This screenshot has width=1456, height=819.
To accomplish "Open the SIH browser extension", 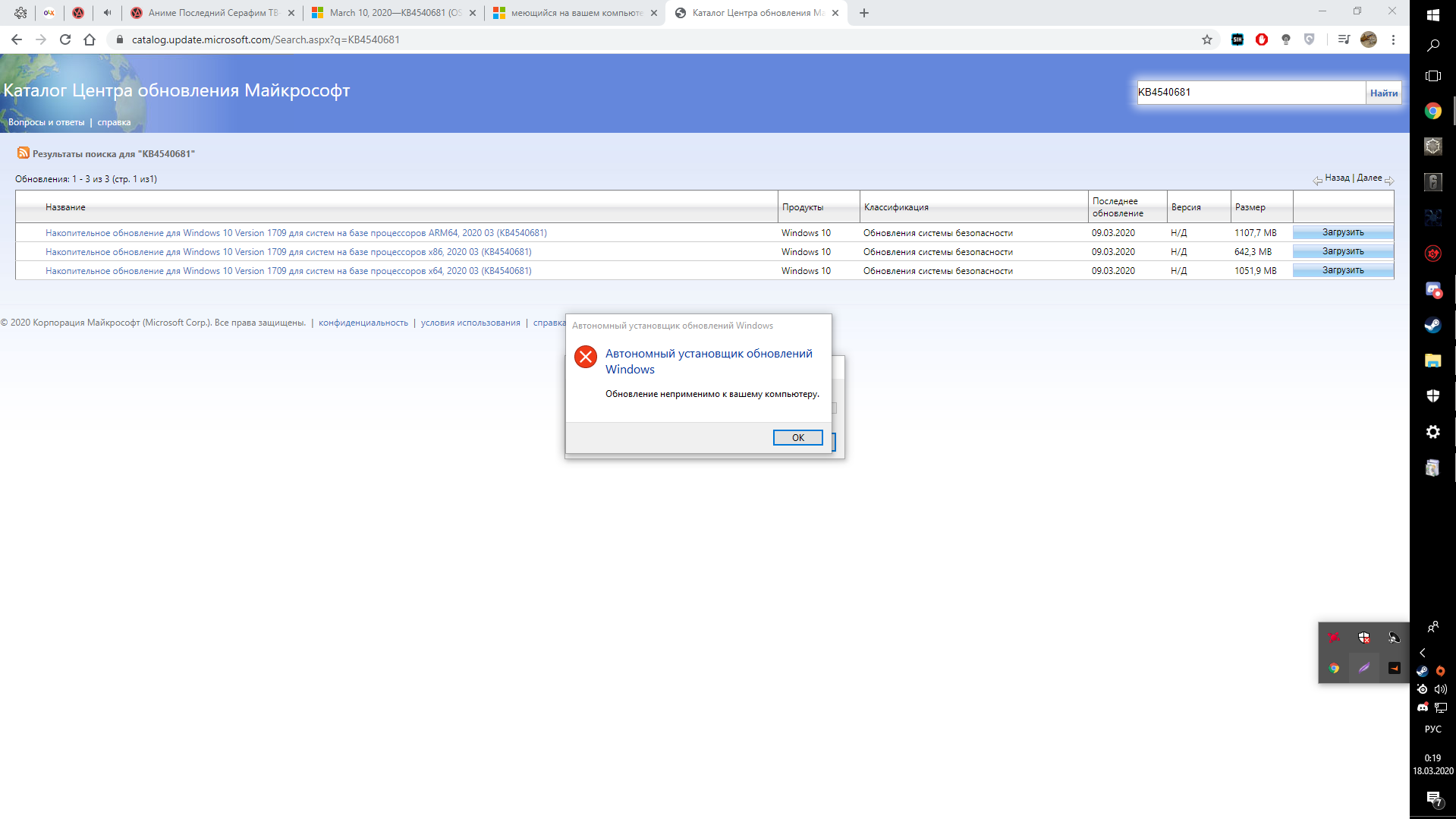I will pos(1237,39).
